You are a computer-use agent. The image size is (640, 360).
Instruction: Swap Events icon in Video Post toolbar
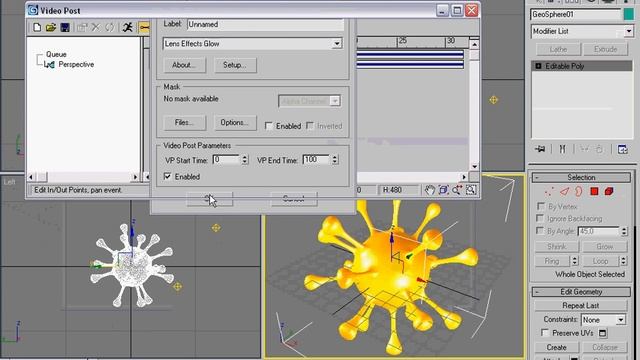[x=109, y=27]
